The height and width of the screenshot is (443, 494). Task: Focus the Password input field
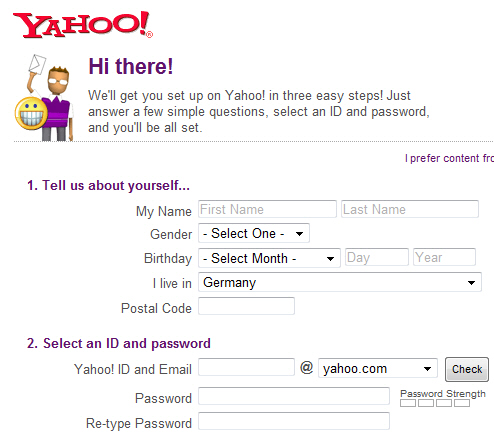click(294, 396)
